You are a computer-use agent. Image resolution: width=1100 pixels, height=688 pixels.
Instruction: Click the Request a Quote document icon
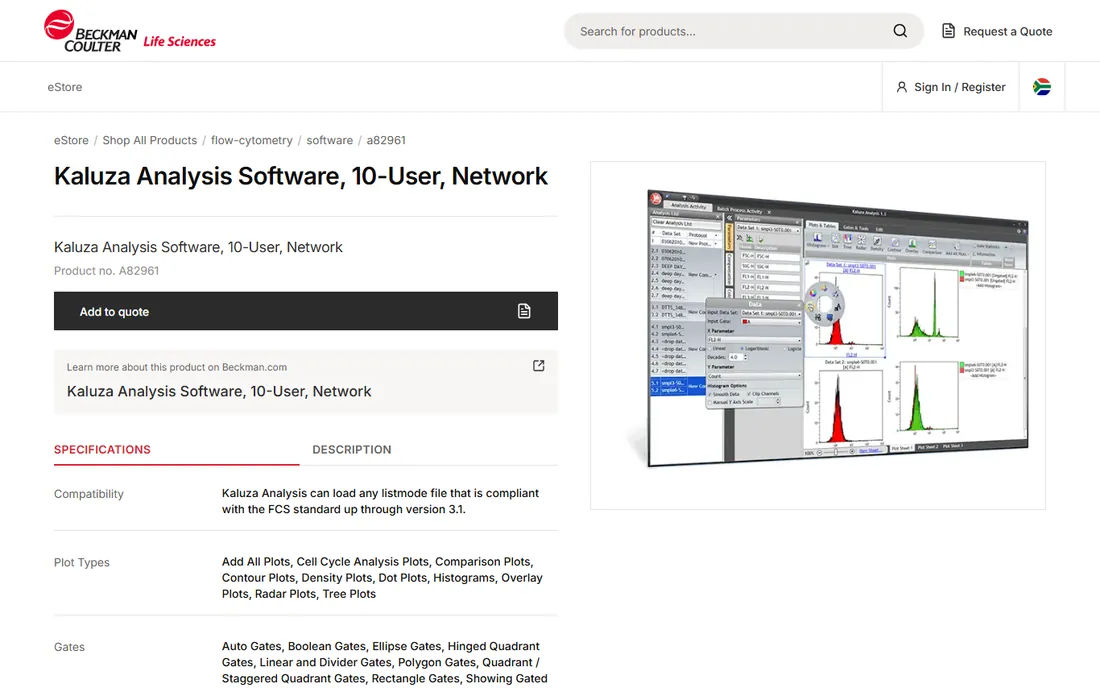coord(948,31)
